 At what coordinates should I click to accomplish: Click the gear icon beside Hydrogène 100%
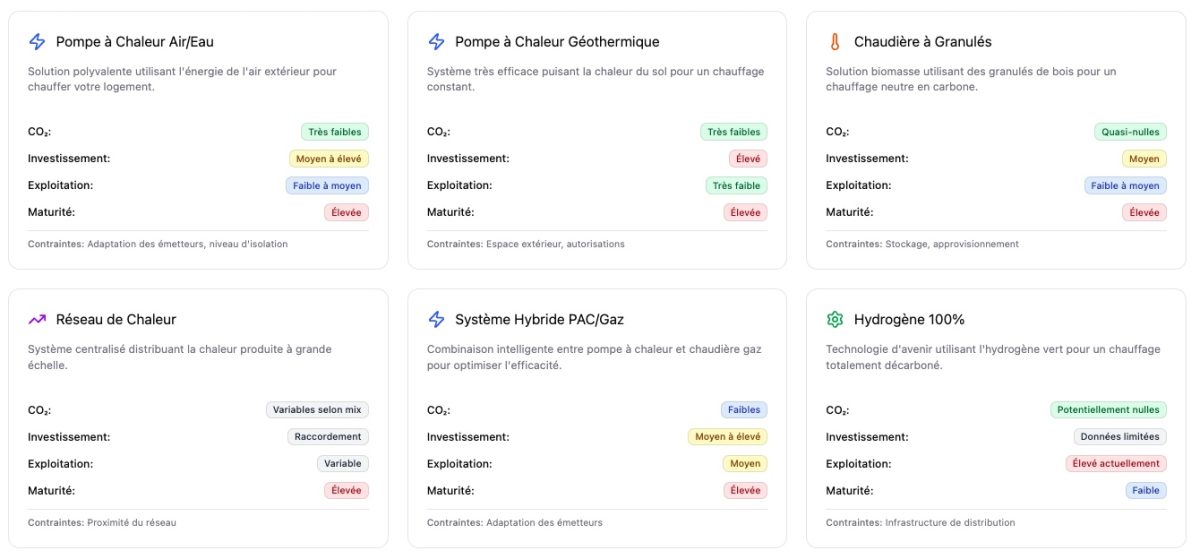[835, 320]
